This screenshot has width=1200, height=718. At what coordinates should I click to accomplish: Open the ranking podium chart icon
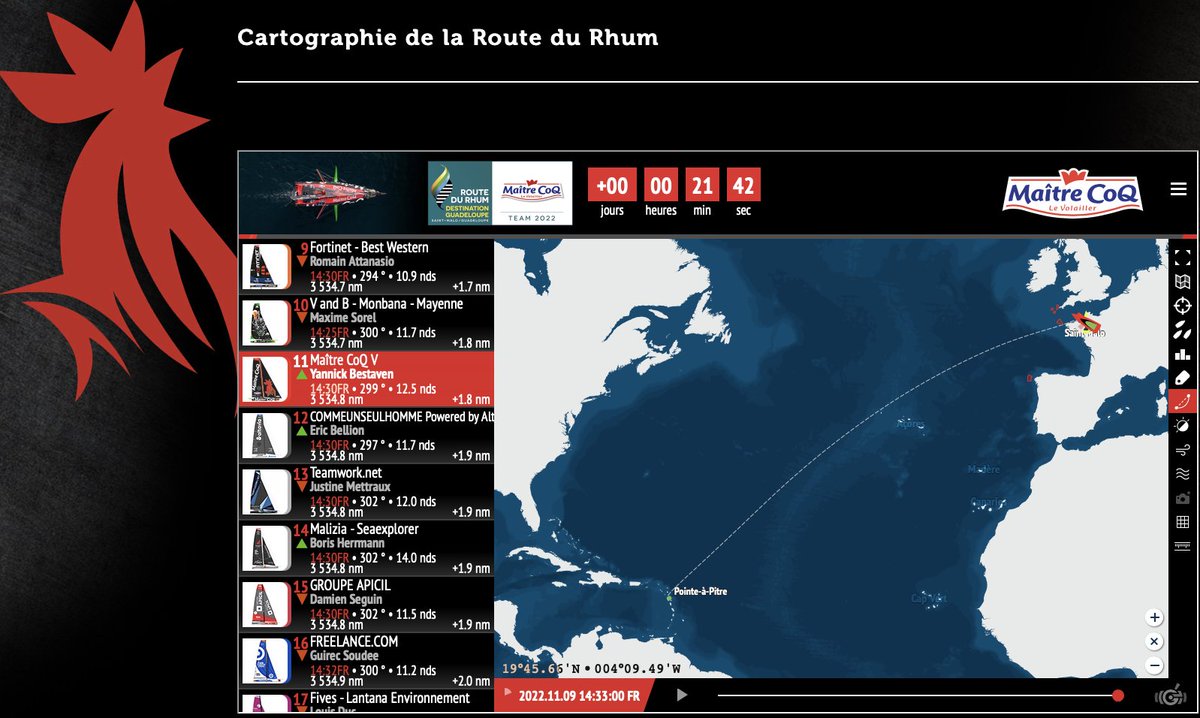point(1182,354)
